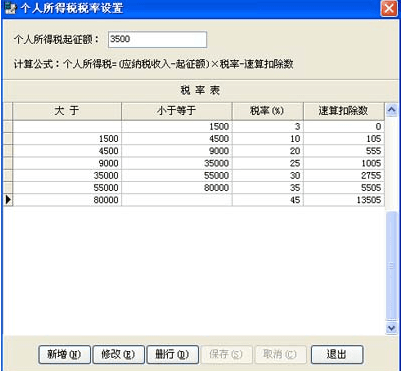
Task: Select the 大于 cell with value 1500
Action: point(67,139)
